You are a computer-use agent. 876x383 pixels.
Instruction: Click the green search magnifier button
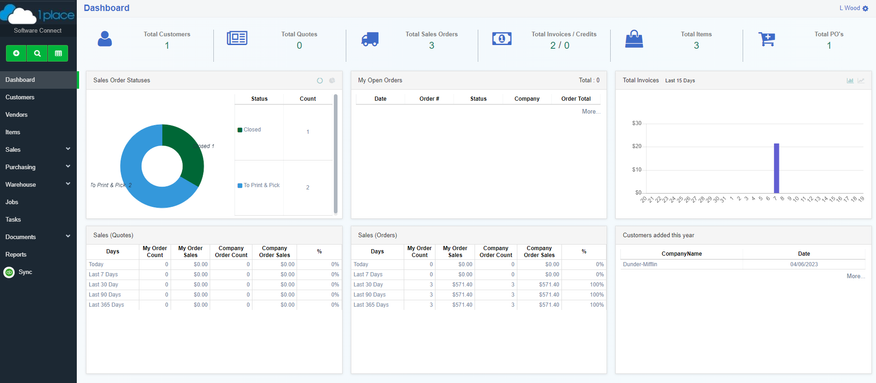pos(37,54)
